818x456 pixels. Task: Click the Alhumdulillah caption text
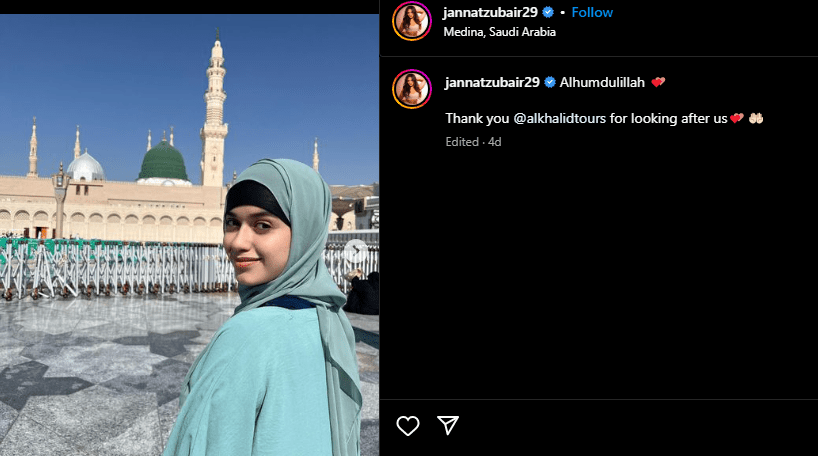pos(602,82)
